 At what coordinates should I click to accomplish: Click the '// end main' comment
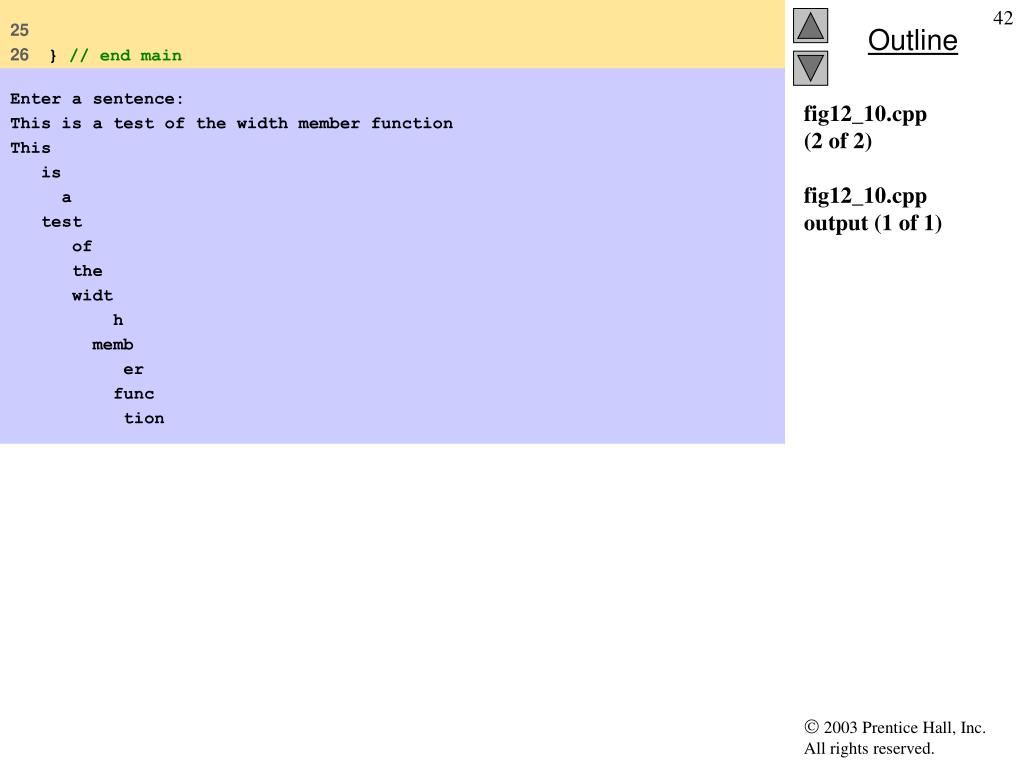click(x=125, y=56)
